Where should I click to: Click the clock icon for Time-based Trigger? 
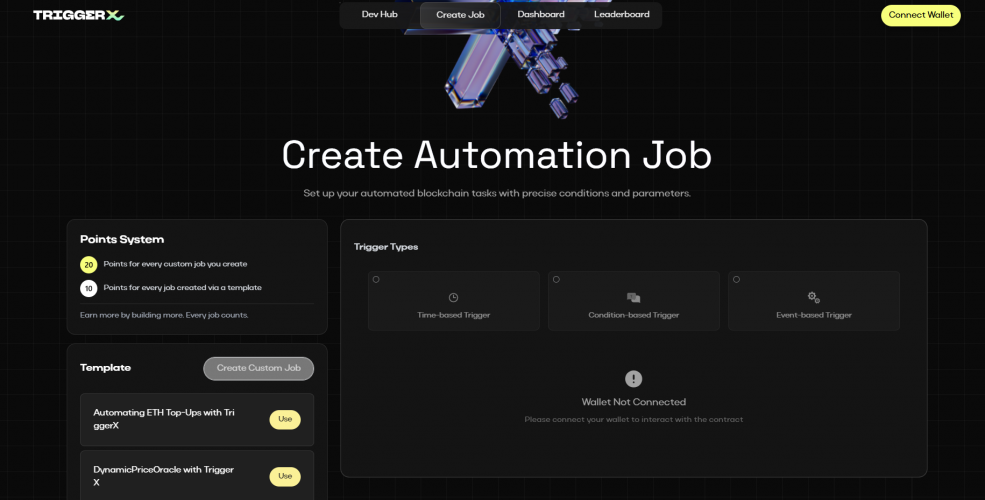[454, 297]
